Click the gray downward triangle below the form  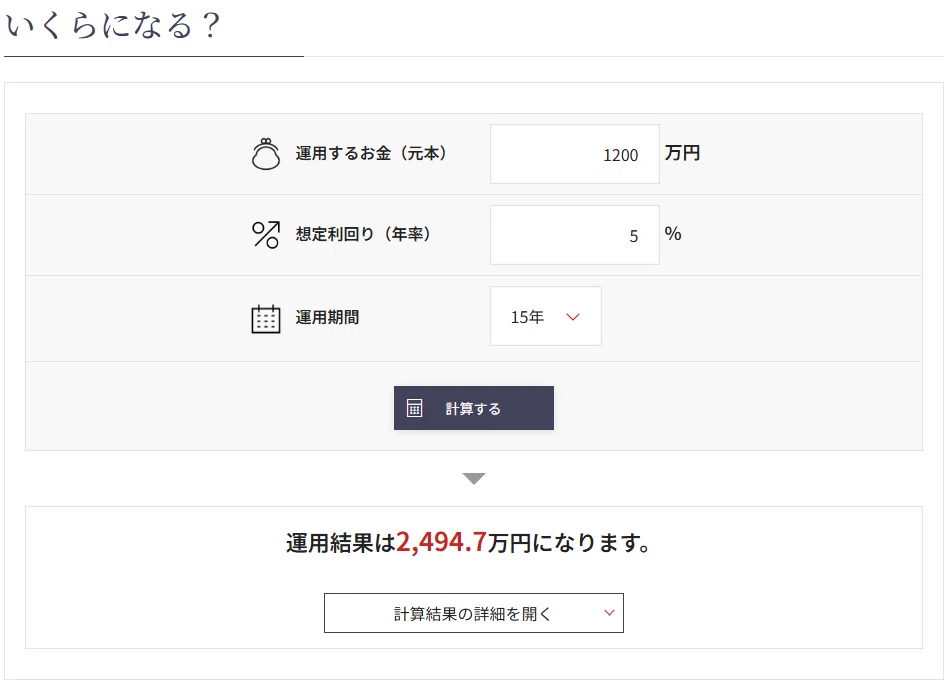click(474, 479)
